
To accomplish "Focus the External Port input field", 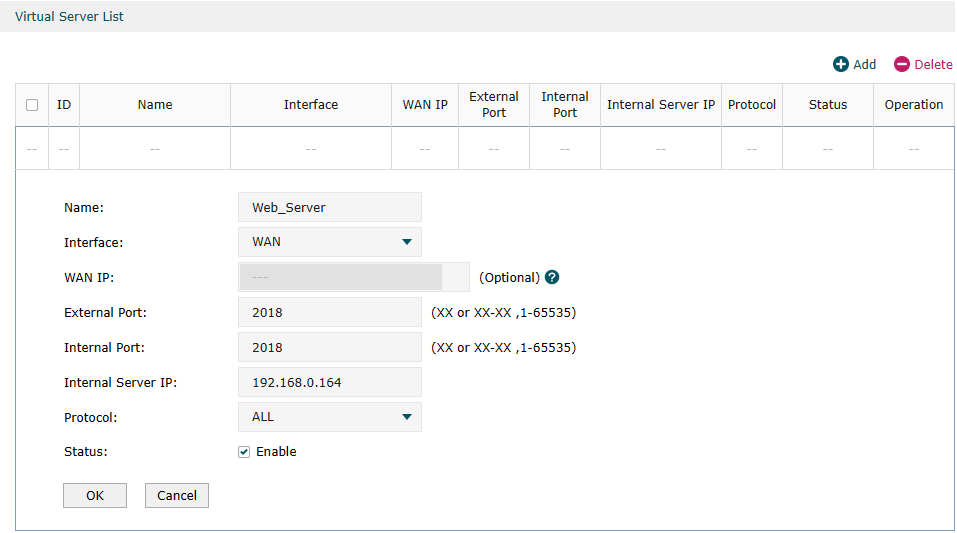I will pyautogui.click(x=330, y=312).
